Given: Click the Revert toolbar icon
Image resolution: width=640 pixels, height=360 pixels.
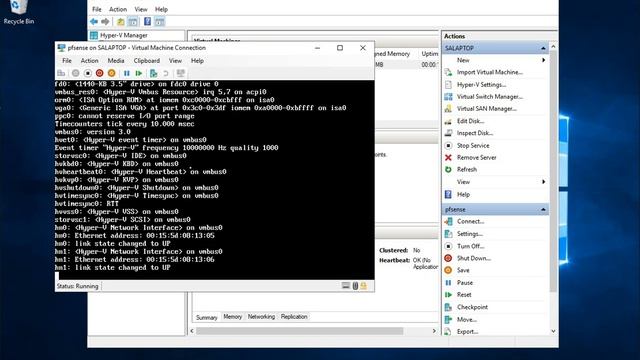Looking at the screenshot, I should coord(166,73).
